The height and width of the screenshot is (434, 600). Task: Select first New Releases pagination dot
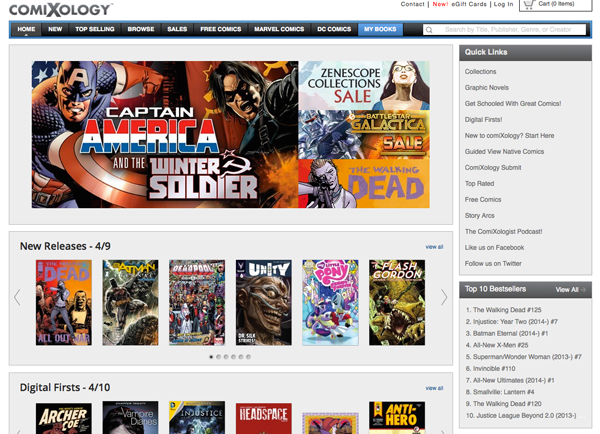click(x=211, y=356)
